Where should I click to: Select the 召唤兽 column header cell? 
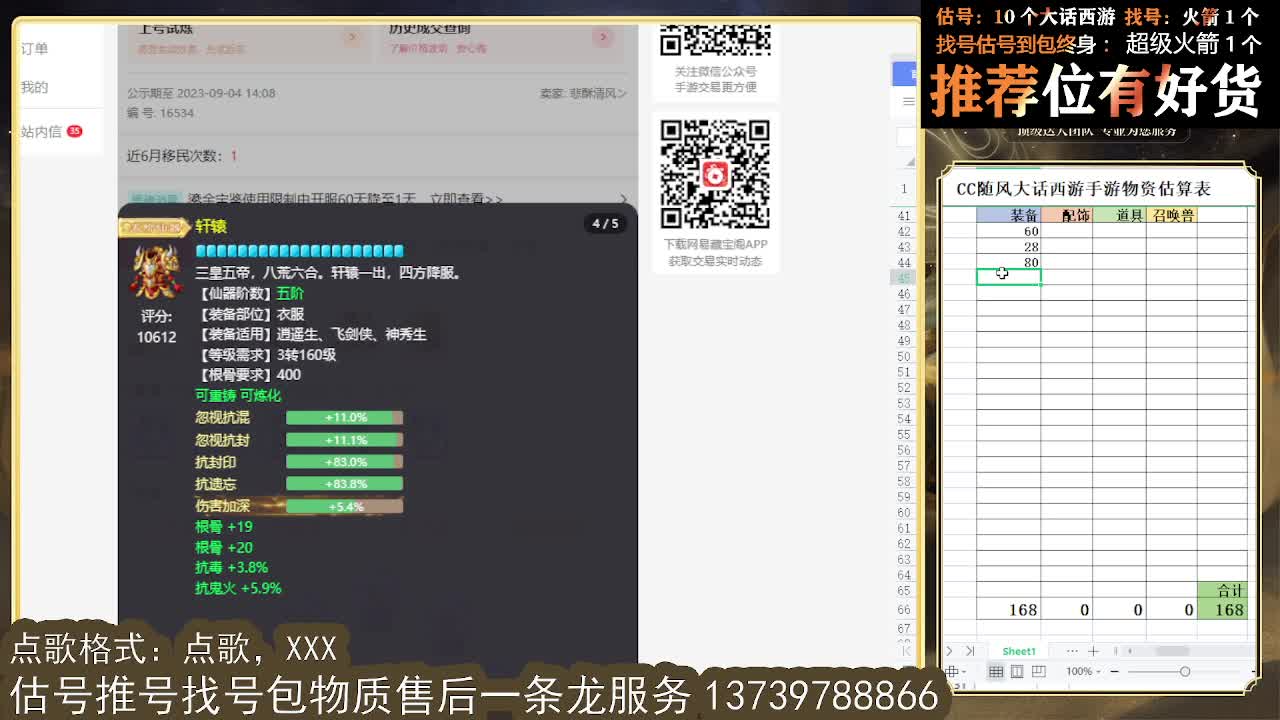[x=1171, y=215]
